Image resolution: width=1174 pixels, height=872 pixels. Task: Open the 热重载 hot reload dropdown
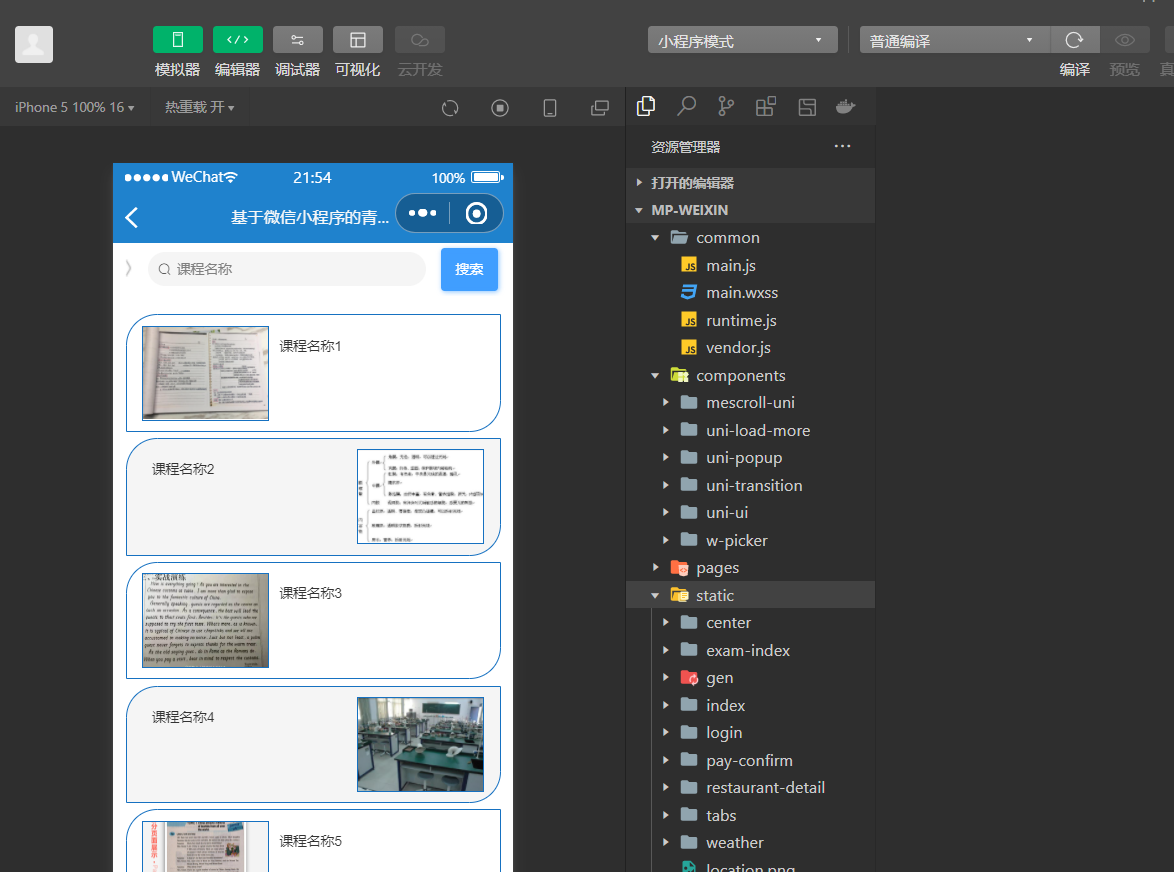click(199, 107)
